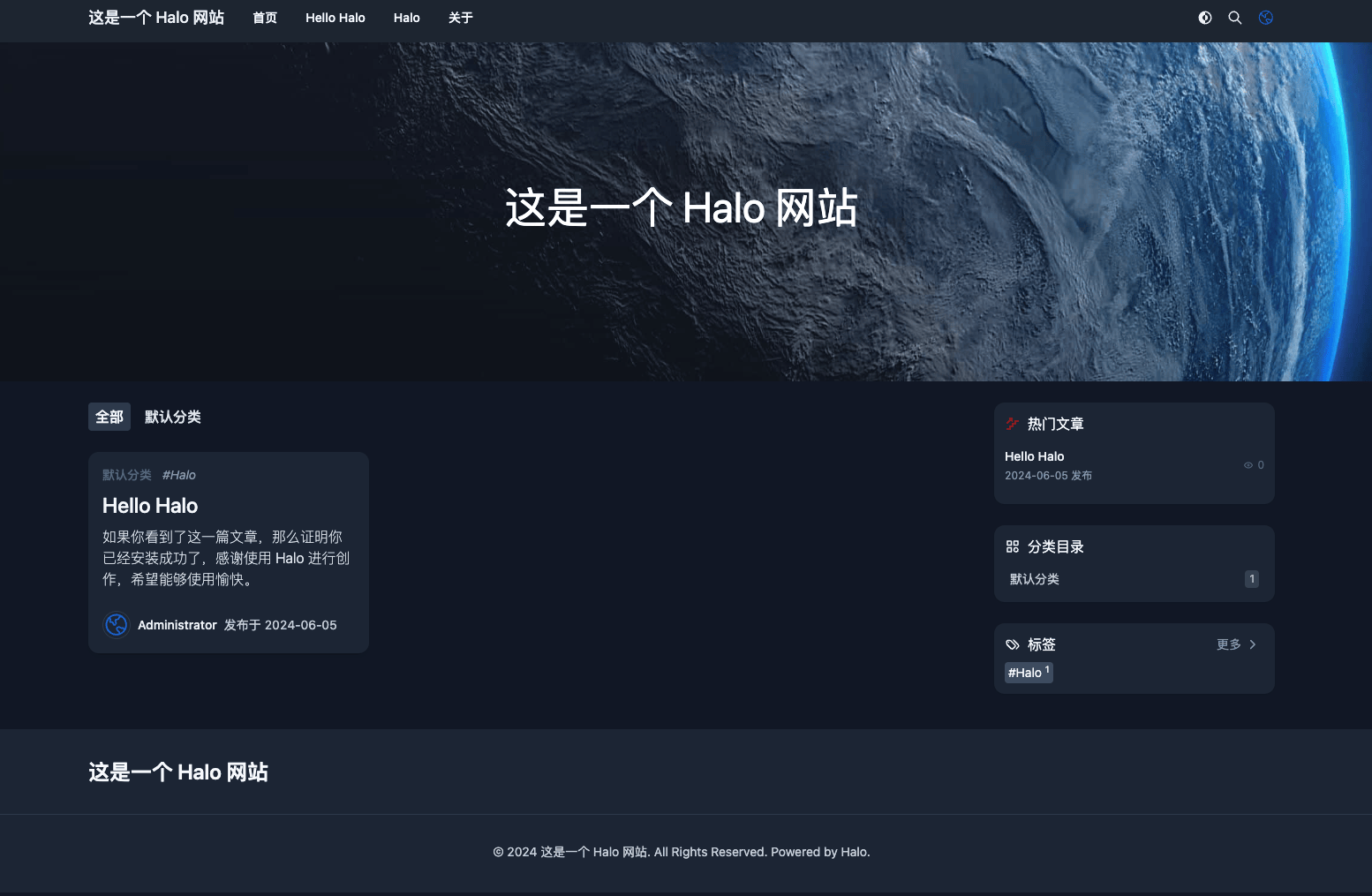Click the 分类目录 grid icon
Viewport: 1372px width, 896px height.
[x=1013, y=546]
